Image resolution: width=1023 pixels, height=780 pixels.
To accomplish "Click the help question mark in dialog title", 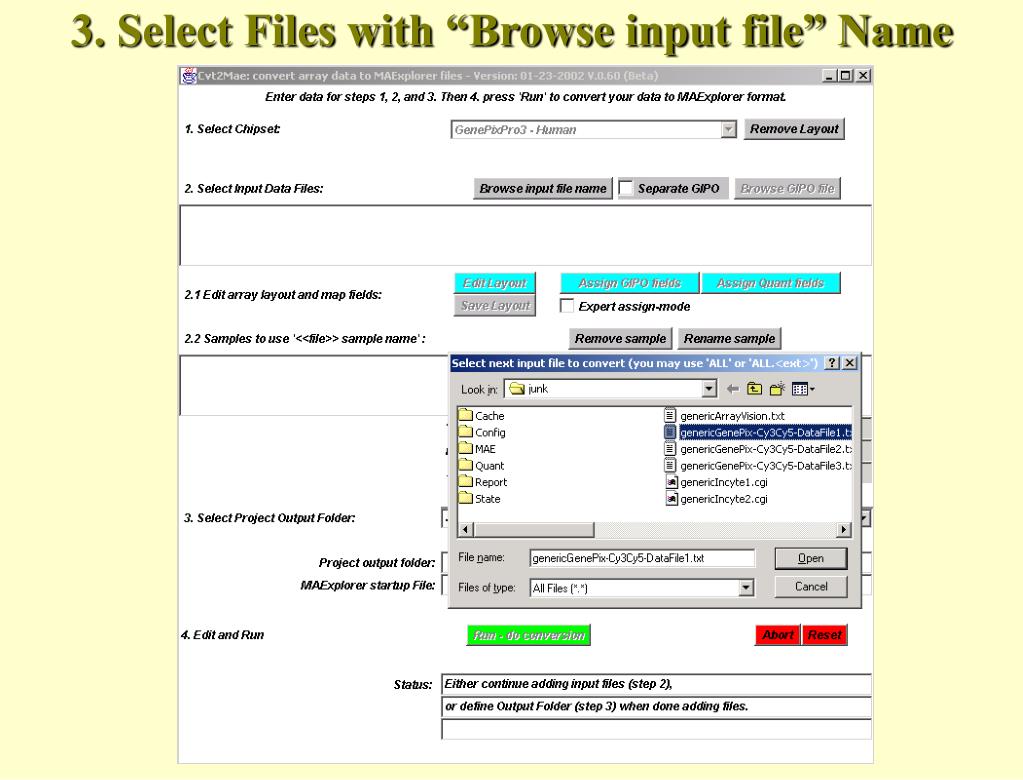I will click(832, 363).
